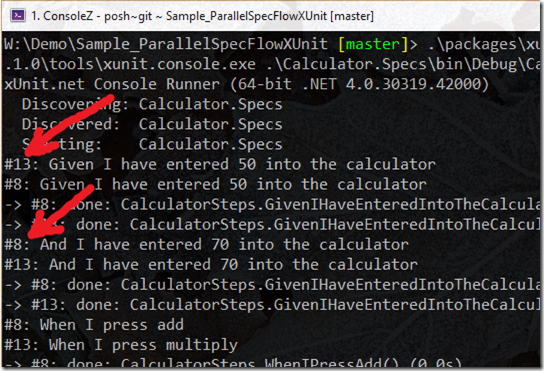Click the lower red arrow annotation
Image resolution: width=544 pixels, height=371 pixels.
(61, 212)
